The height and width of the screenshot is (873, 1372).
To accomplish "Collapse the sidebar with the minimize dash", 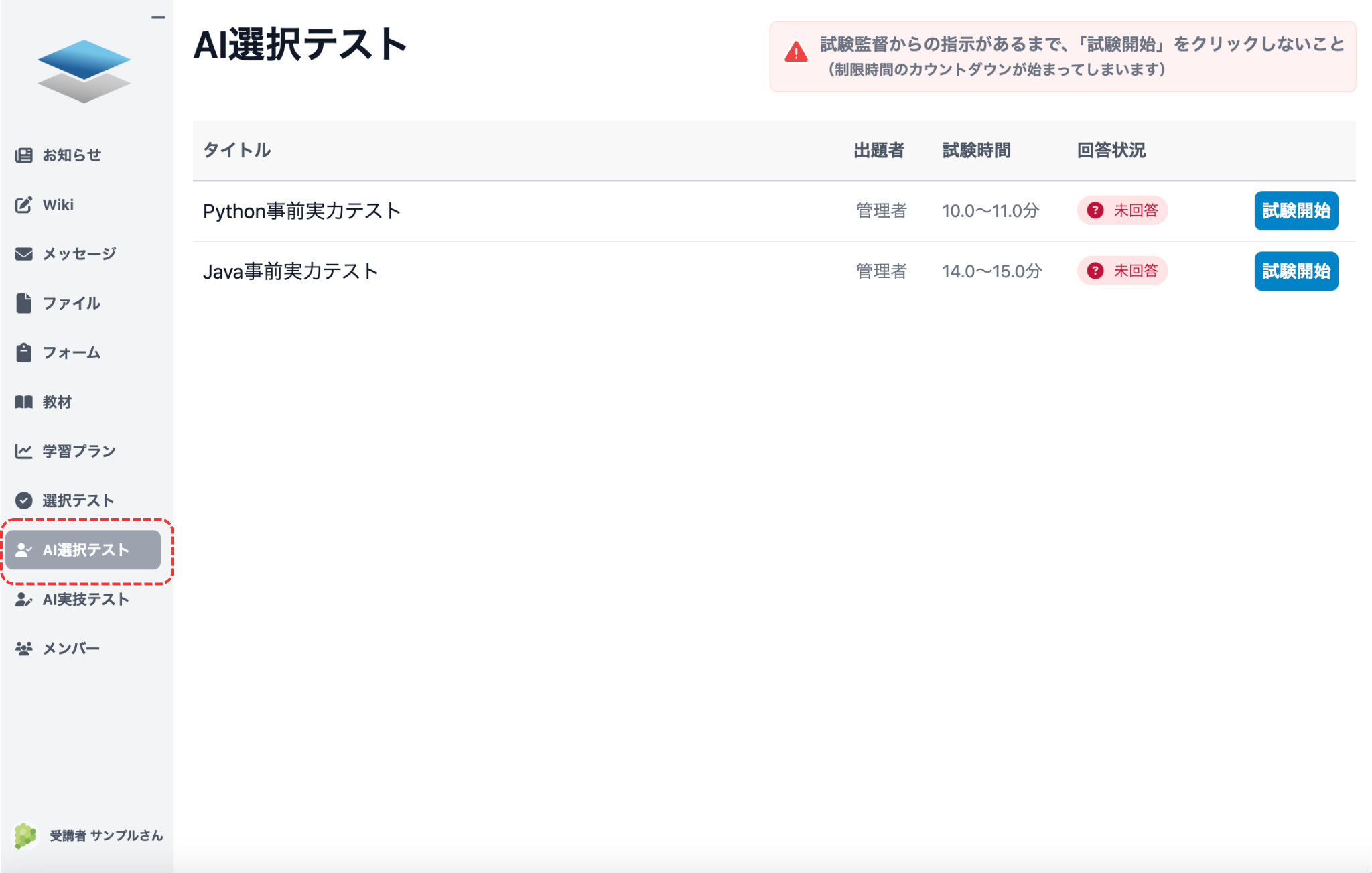I will pos(158,16).
